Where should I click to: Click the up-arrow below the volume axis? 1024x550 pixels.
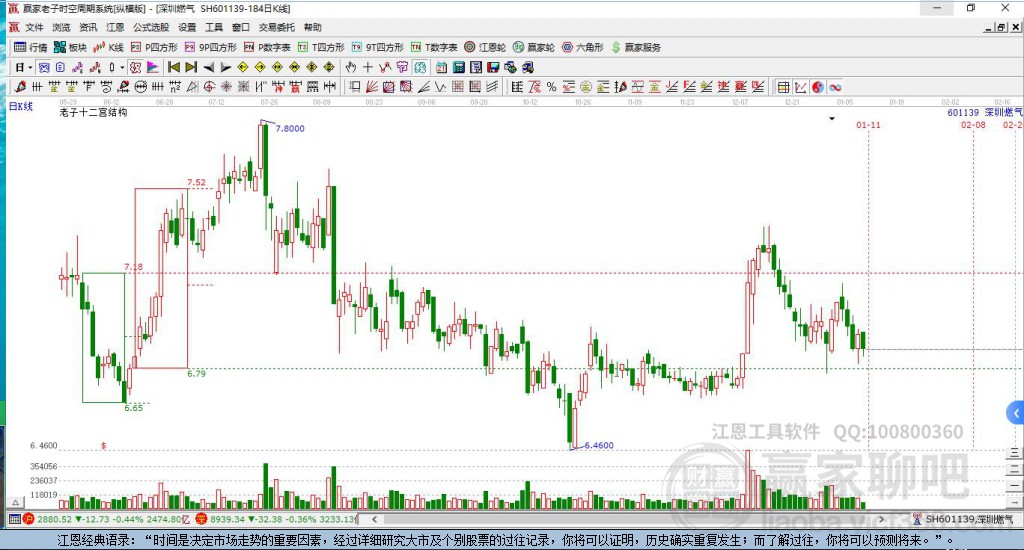(x=16, y=503)
